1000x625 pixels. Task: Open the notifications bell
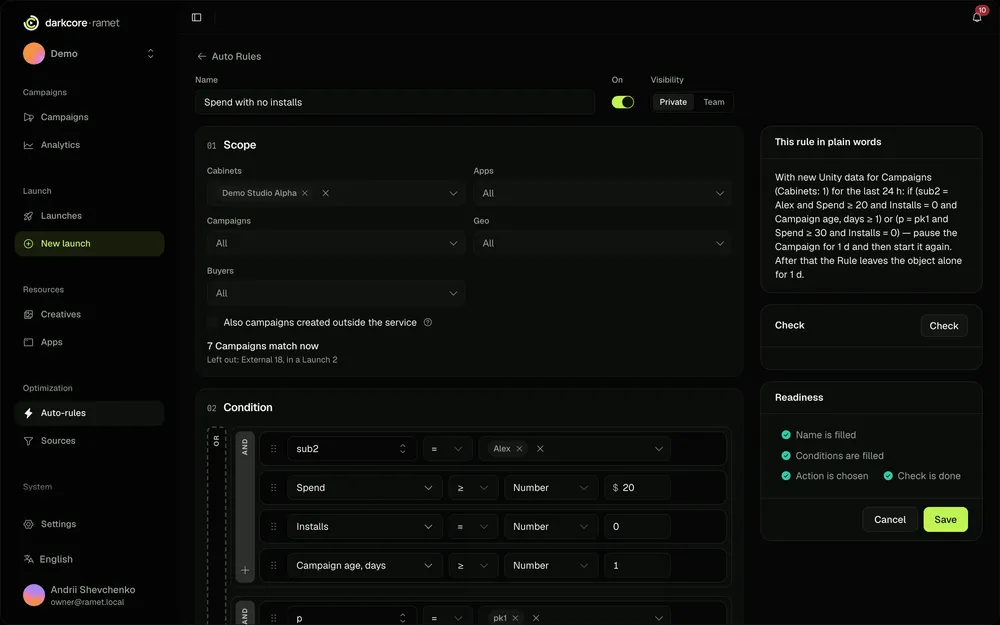[976, 17]
